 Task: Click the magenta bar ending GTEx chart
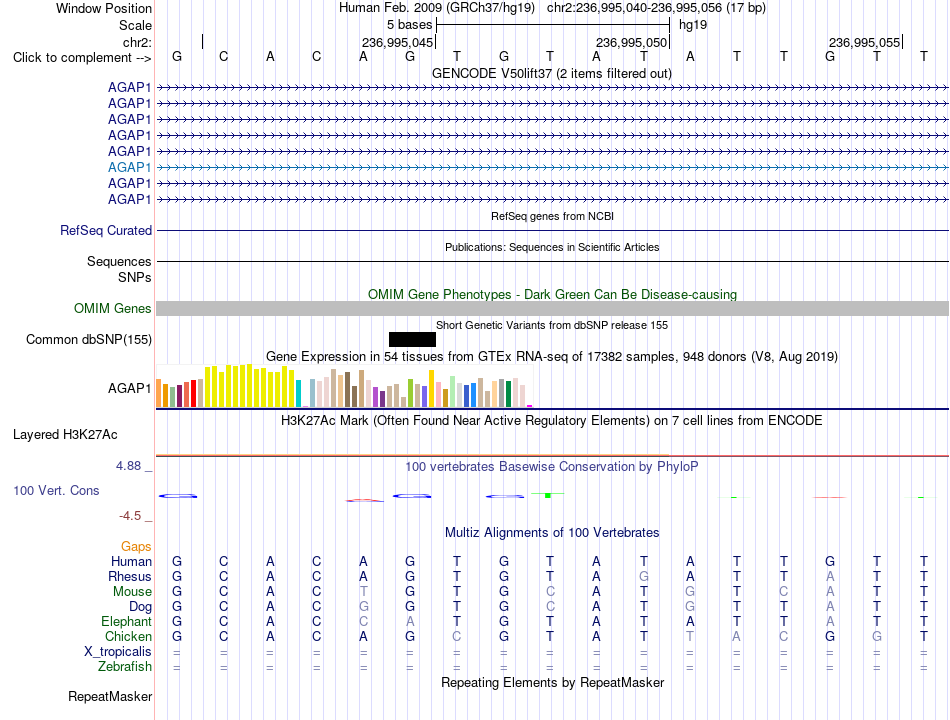point(530,405)
